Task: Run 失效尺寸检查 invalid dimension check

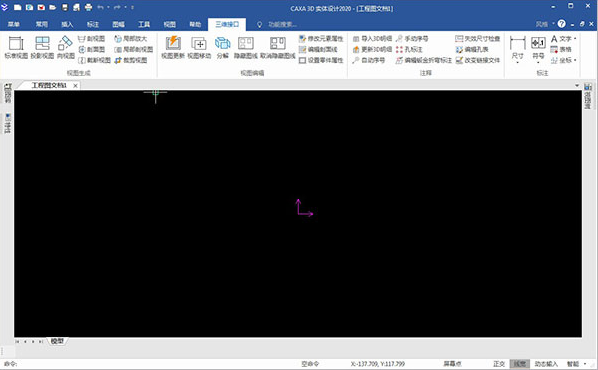Action: click(x=477, y=39)
